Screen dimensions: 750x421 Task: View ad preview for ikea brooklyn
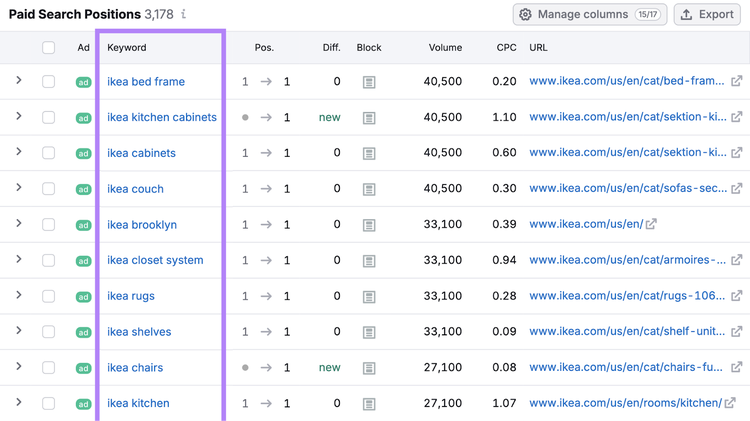pyautogui.click(x=83, y=225)
